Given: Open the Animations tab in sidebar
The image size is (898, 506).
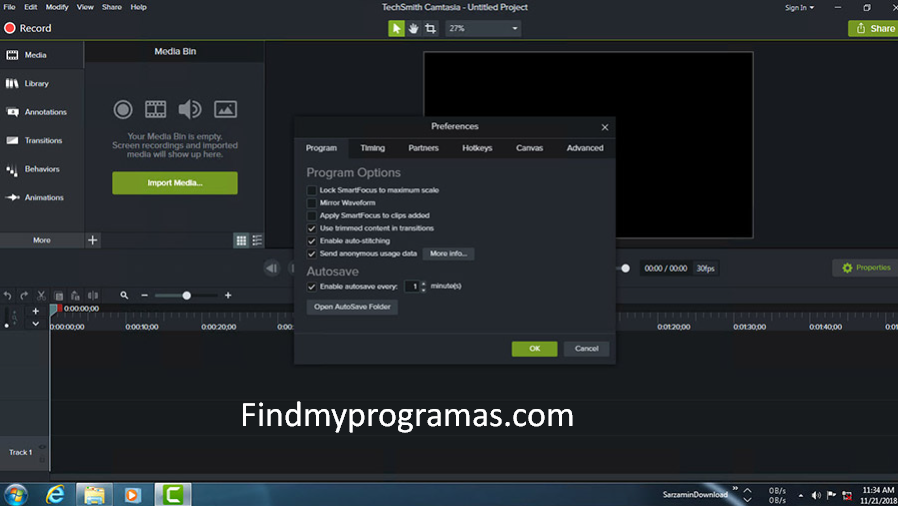Looking at the screenshot, I should click(x=42, y=197).
